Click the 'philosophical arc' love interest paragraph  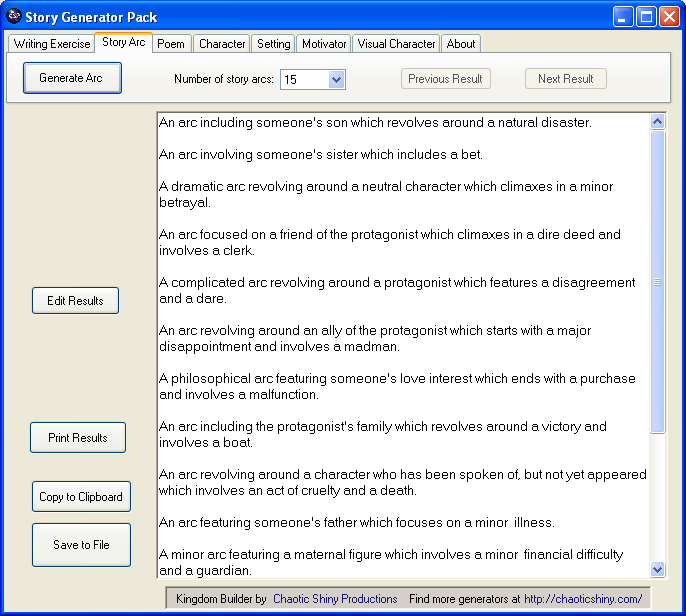point(397,386)
